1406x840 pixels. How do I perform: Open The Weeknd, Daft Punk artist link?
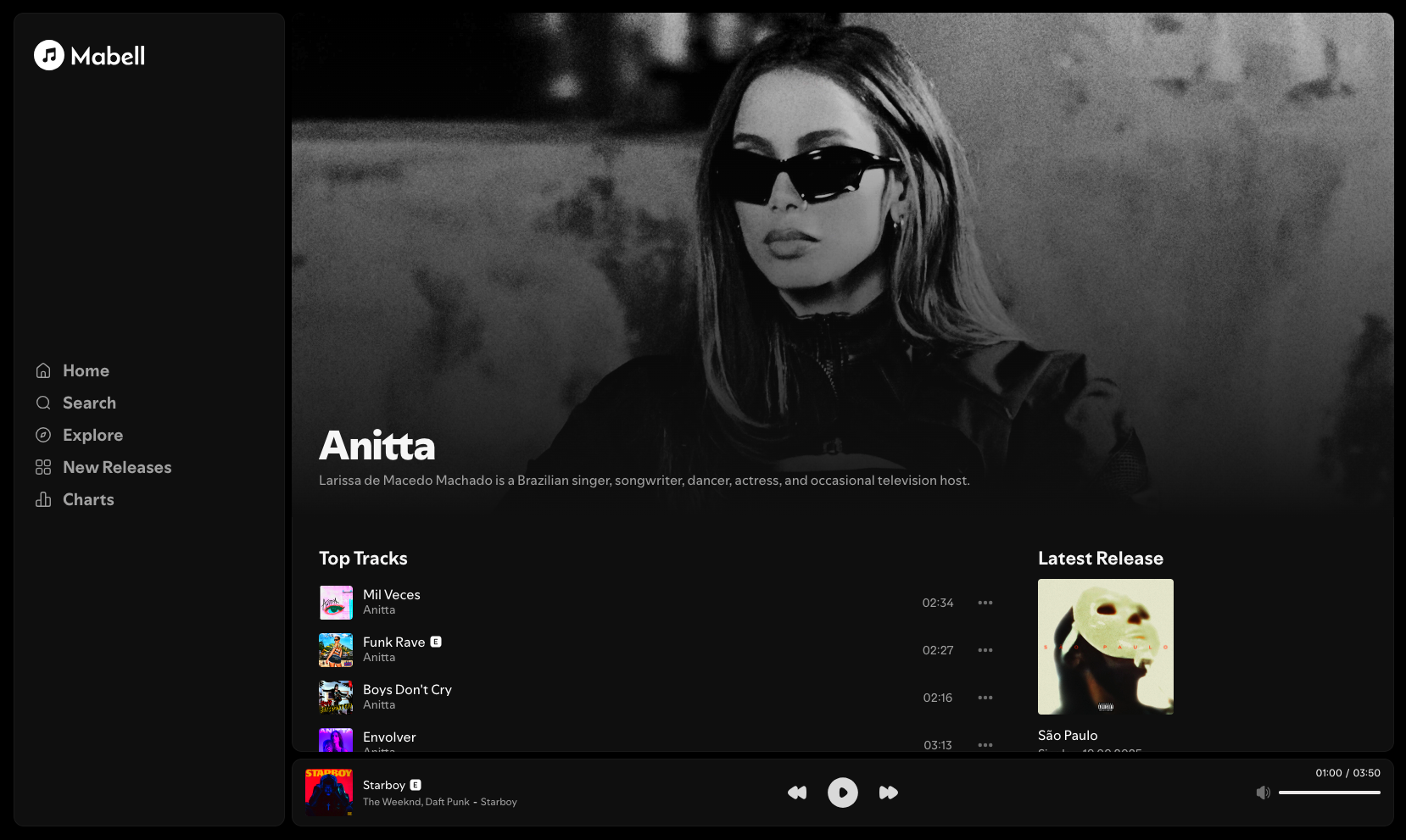click(416, 802)
